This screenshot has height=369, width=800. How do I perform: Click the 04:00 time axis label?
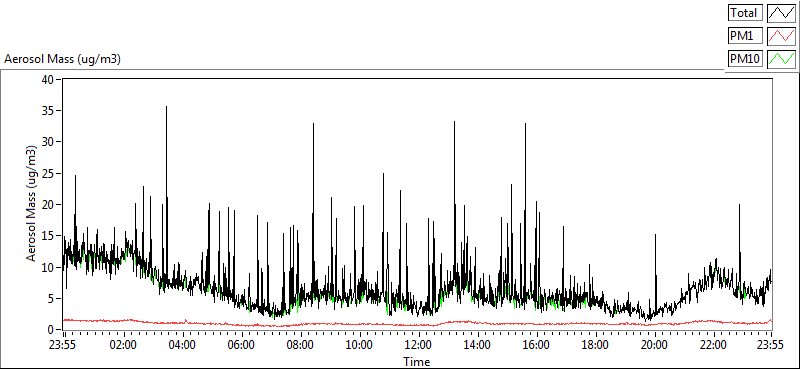pyautogui.click(x=183, y=344)
